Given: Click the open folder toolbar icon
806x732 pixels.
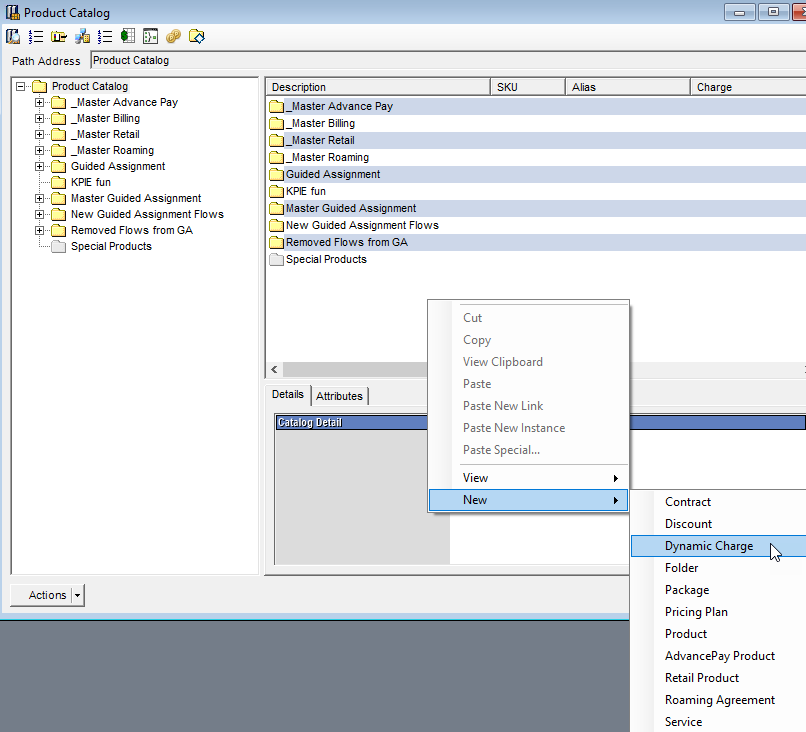Looking at the screenshot, I should coord(59,36).
